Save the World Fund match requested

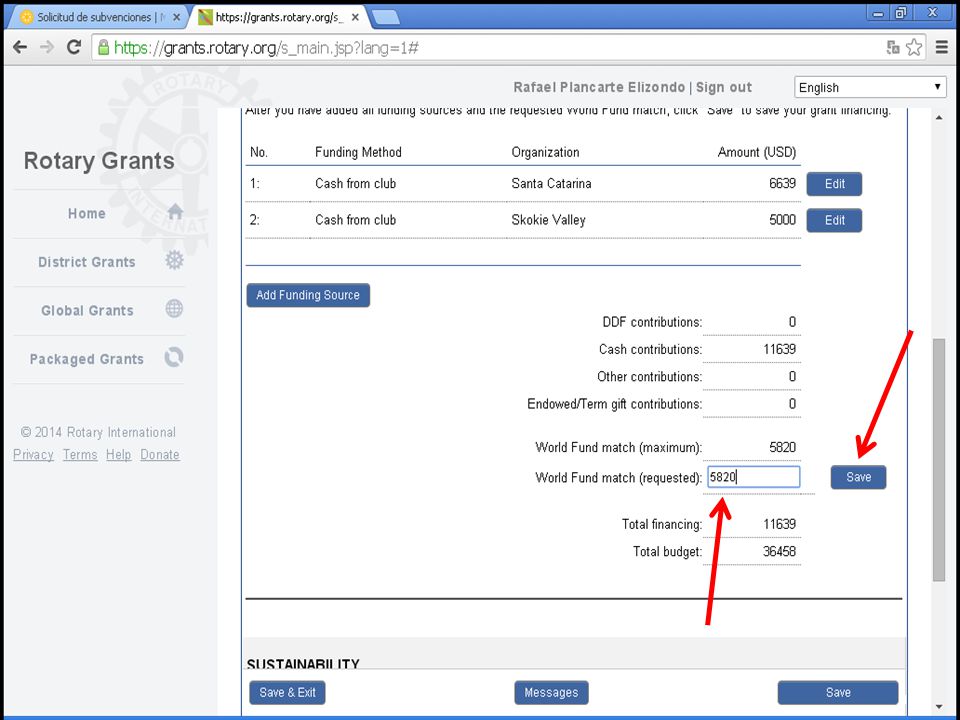point(858,477)
